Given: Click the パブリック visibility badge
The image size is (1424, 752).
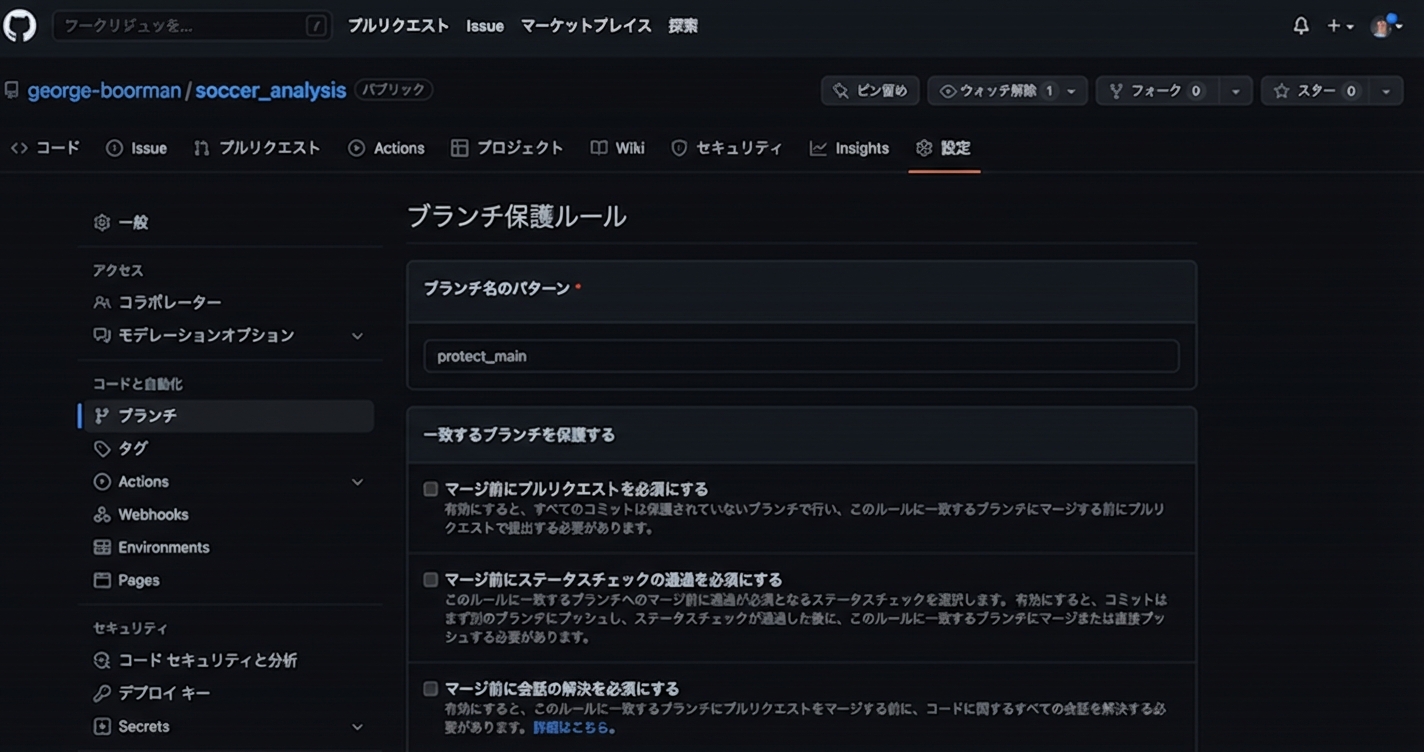Looking at the screenshot, I should (394, 90).
